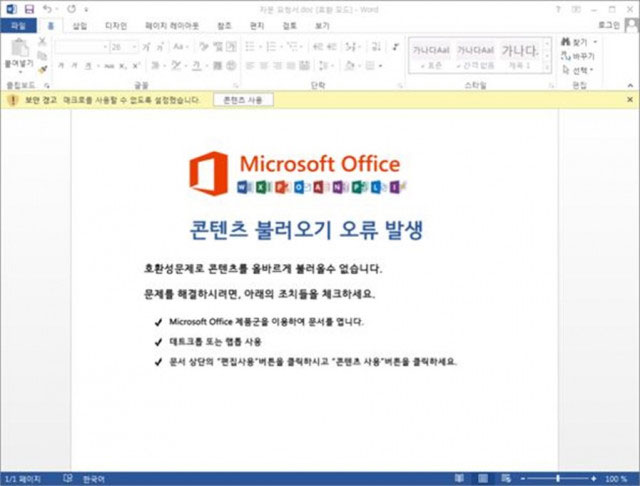Toggle Web Layout view in status bar
Viewport: 640px width, 486px height.
pos(507,478)
